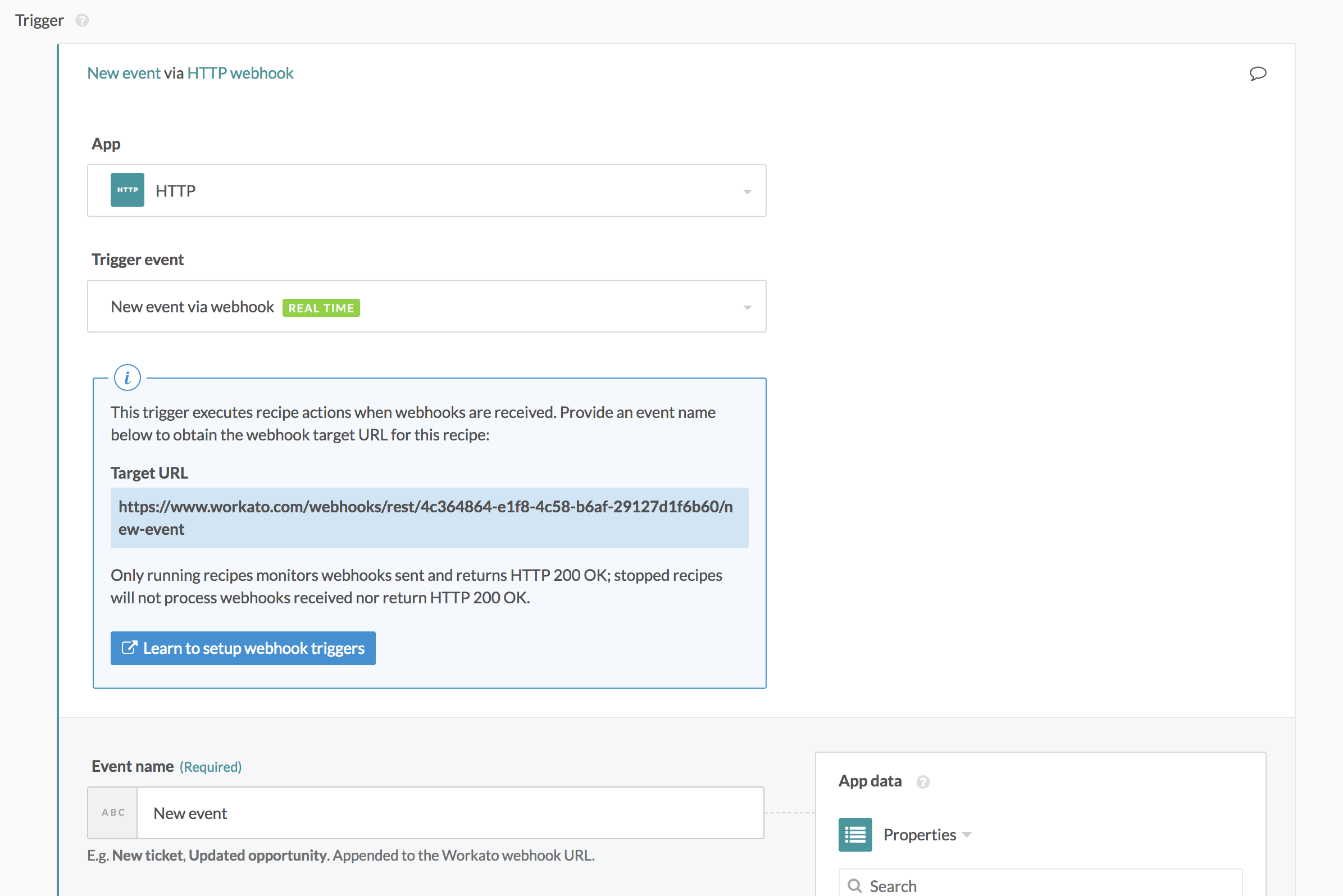This screenshot has width=1343, height=896.
Task: Click the magnifying glass in the Search field
Action: point(855,885)
